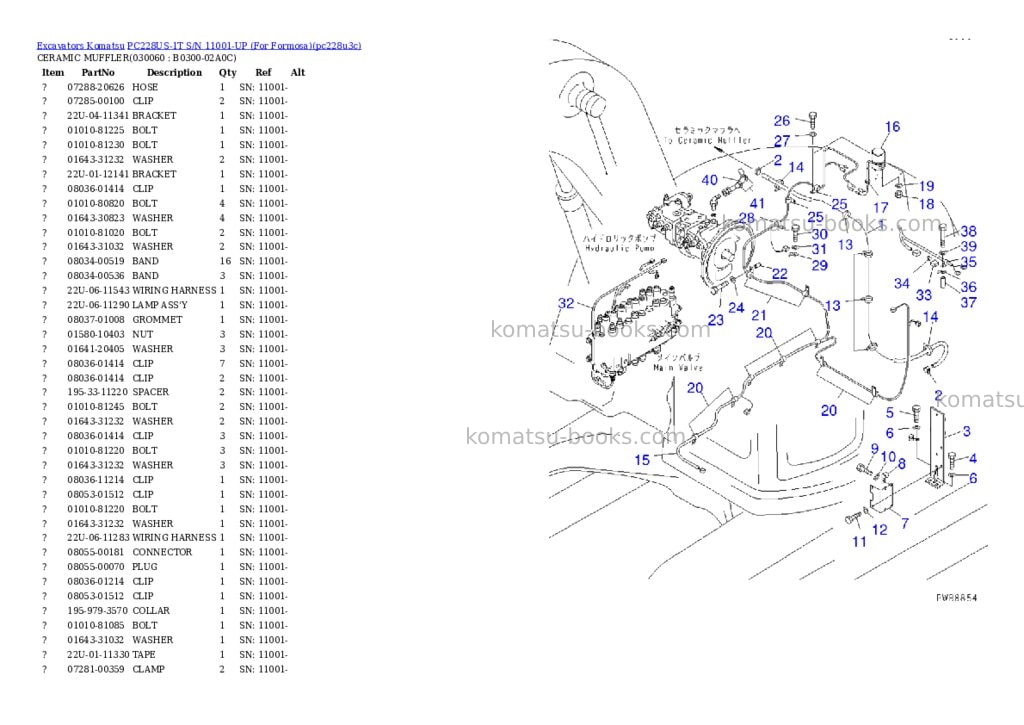The width and height of the screenshot is (1024, 725).
Task: Click callout number 16 in the diagram
Action: click(x=892, y=127)
